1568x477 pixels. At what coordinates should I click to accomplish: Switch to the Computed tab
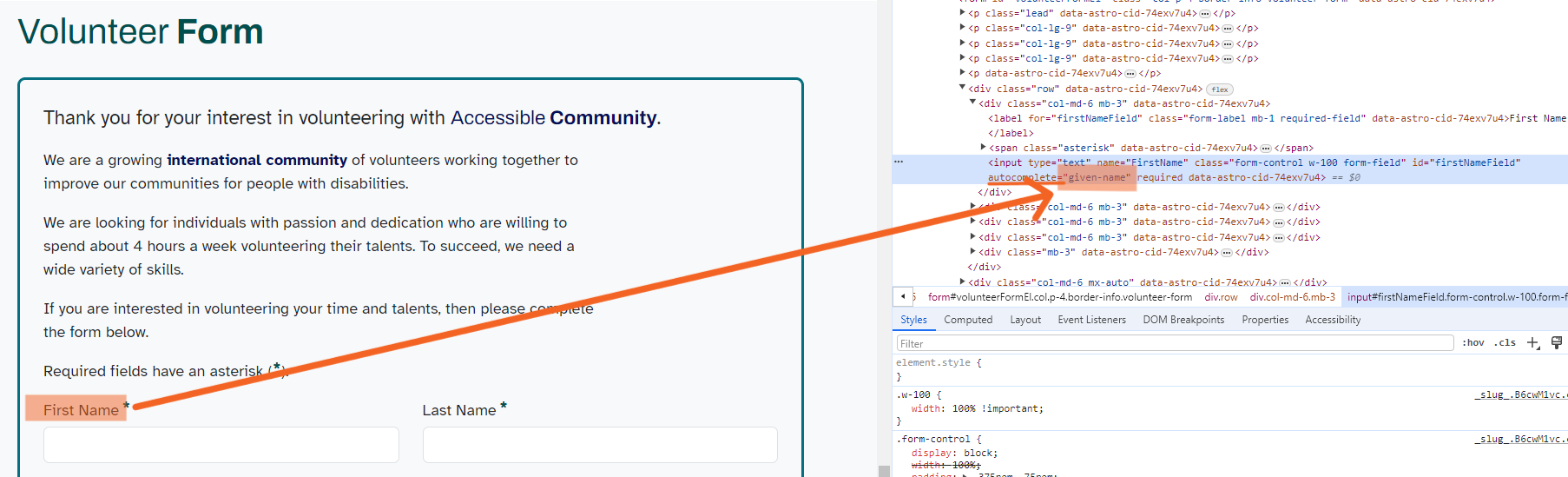968,320
